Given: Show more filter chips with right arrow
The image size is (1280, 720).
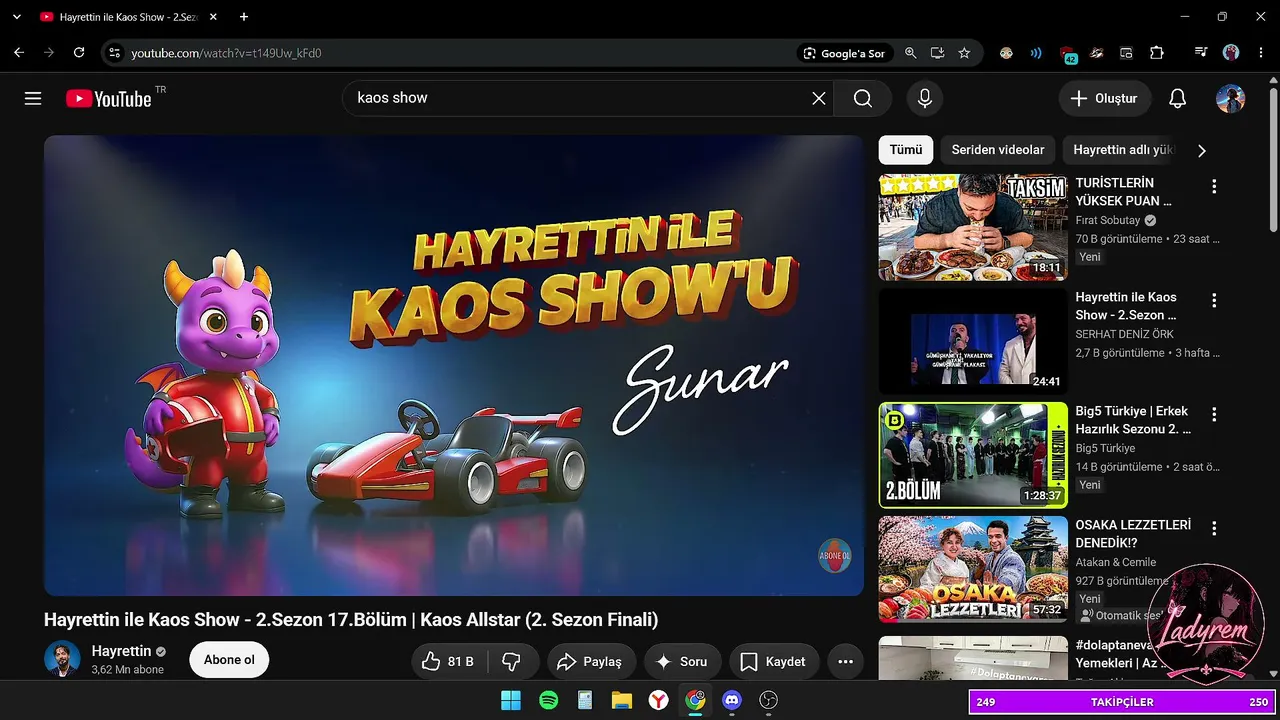Looking at the screenshot, I should click(1202, 150).
